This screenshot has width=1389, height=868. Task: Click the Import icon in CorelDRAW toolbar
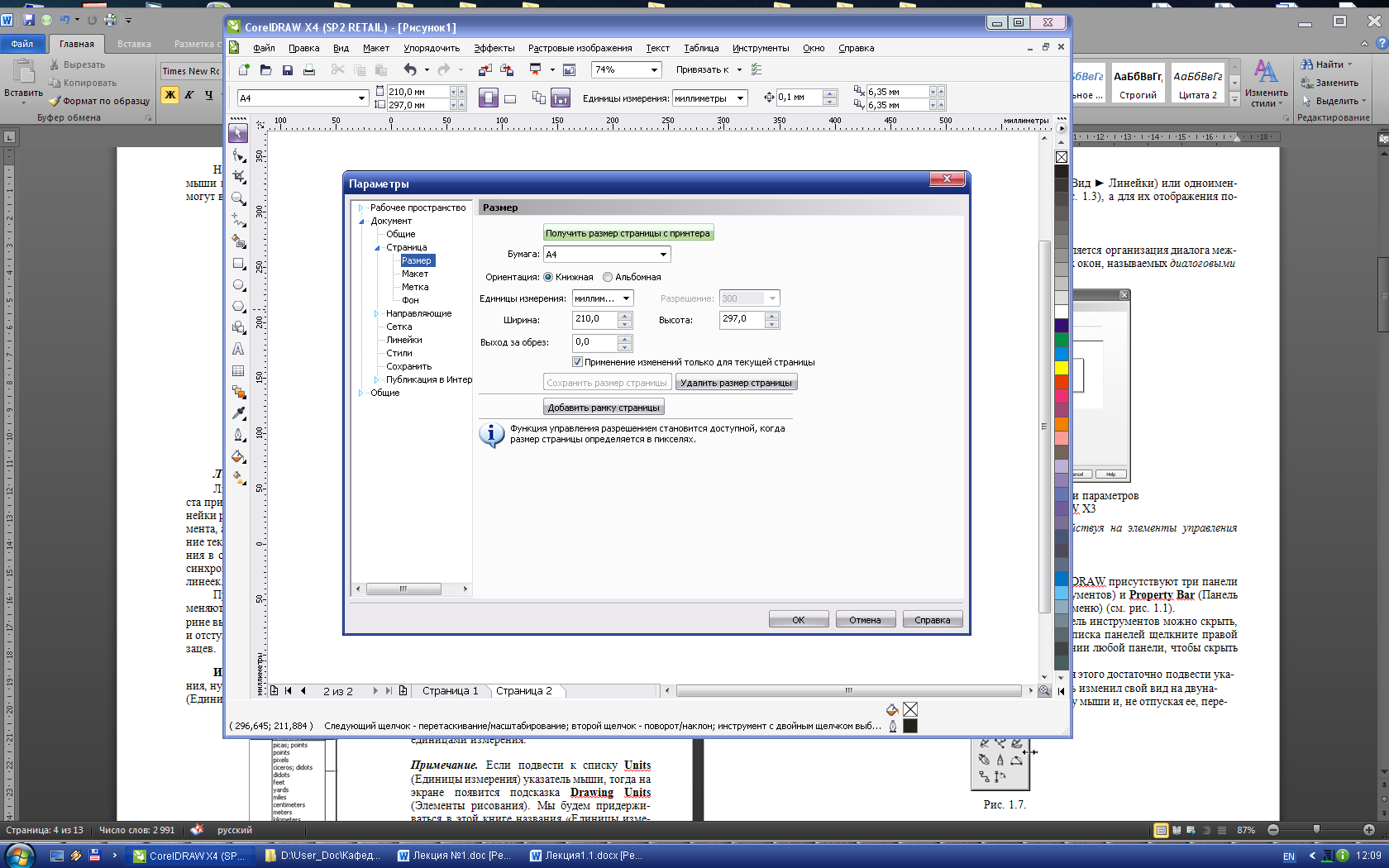pyautogui.click(x=484, y=70)
